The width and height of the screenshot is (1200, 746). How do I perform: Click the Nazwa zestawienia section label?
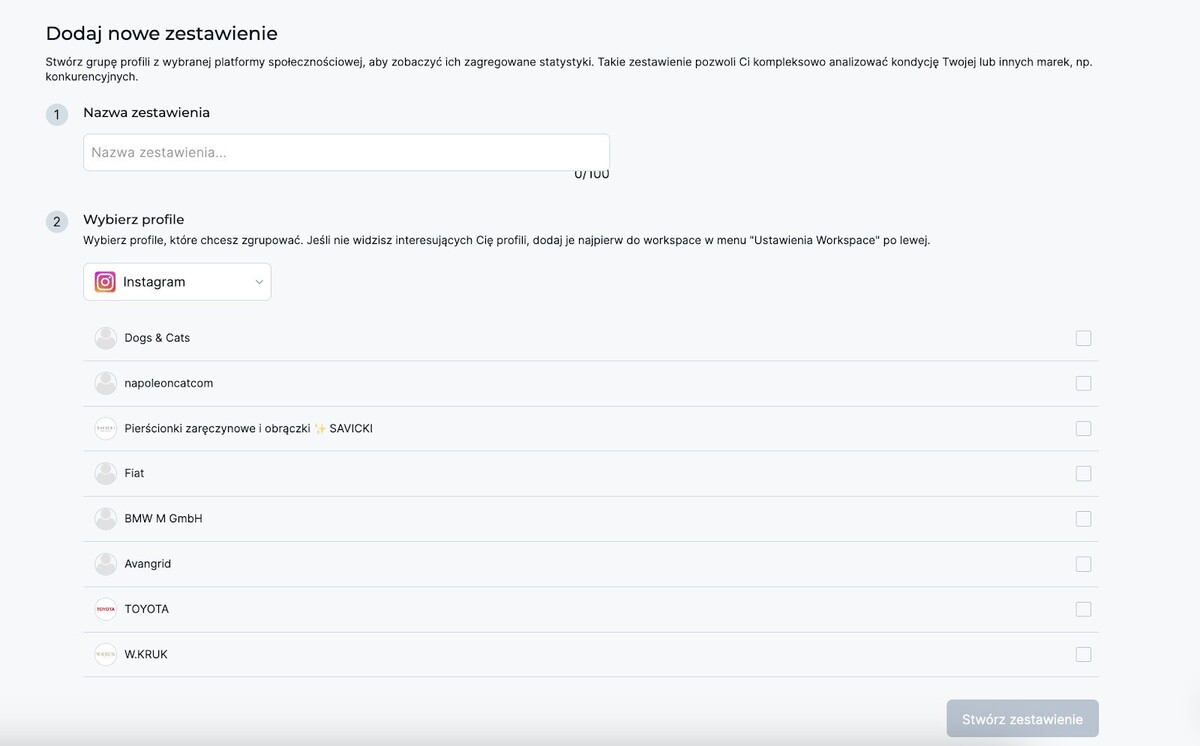[x=147, y=113]
